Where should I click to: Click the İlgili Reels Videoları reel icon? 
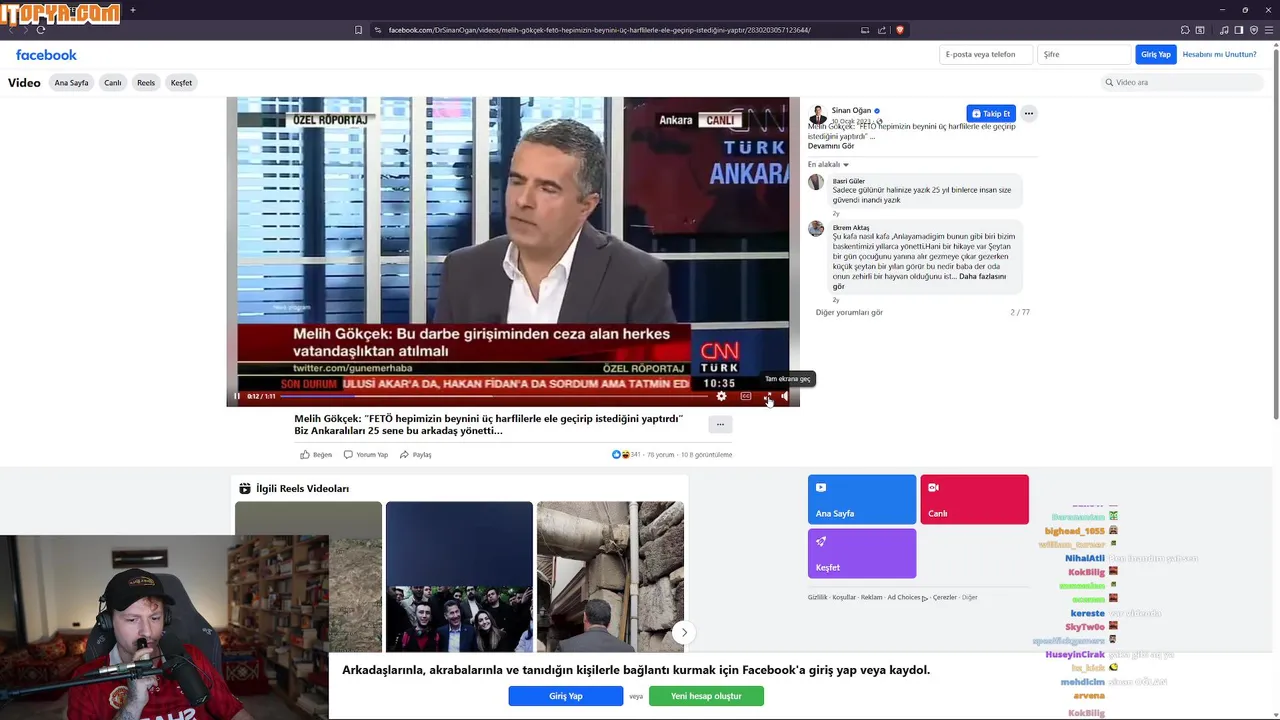click(x=245, y=488)
